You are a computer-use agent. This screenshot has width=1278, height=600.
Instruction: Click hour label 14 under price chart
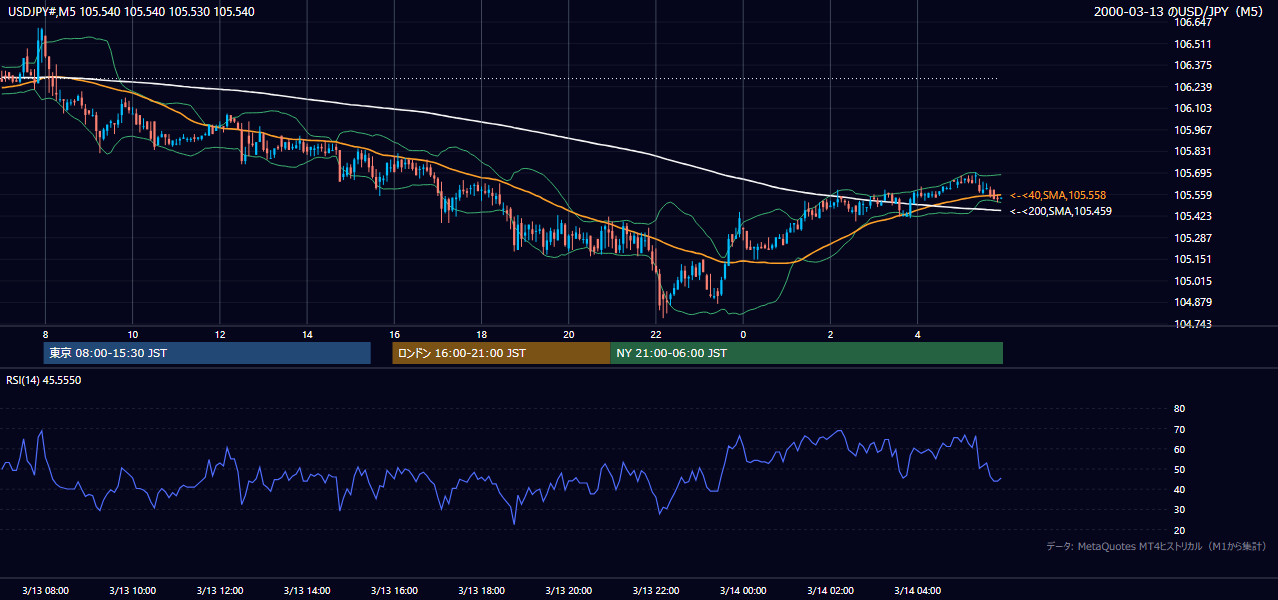point(307,334)
